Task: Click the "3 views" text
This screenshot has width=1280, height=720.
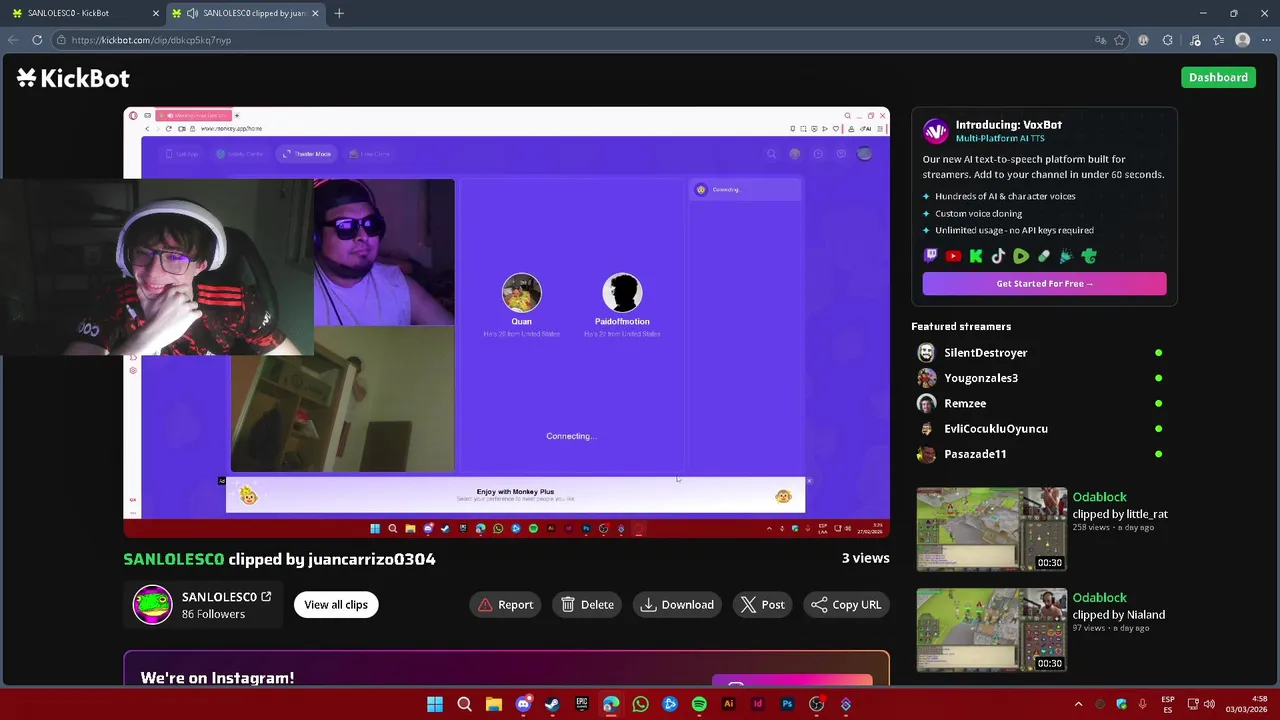Action: 865,558
